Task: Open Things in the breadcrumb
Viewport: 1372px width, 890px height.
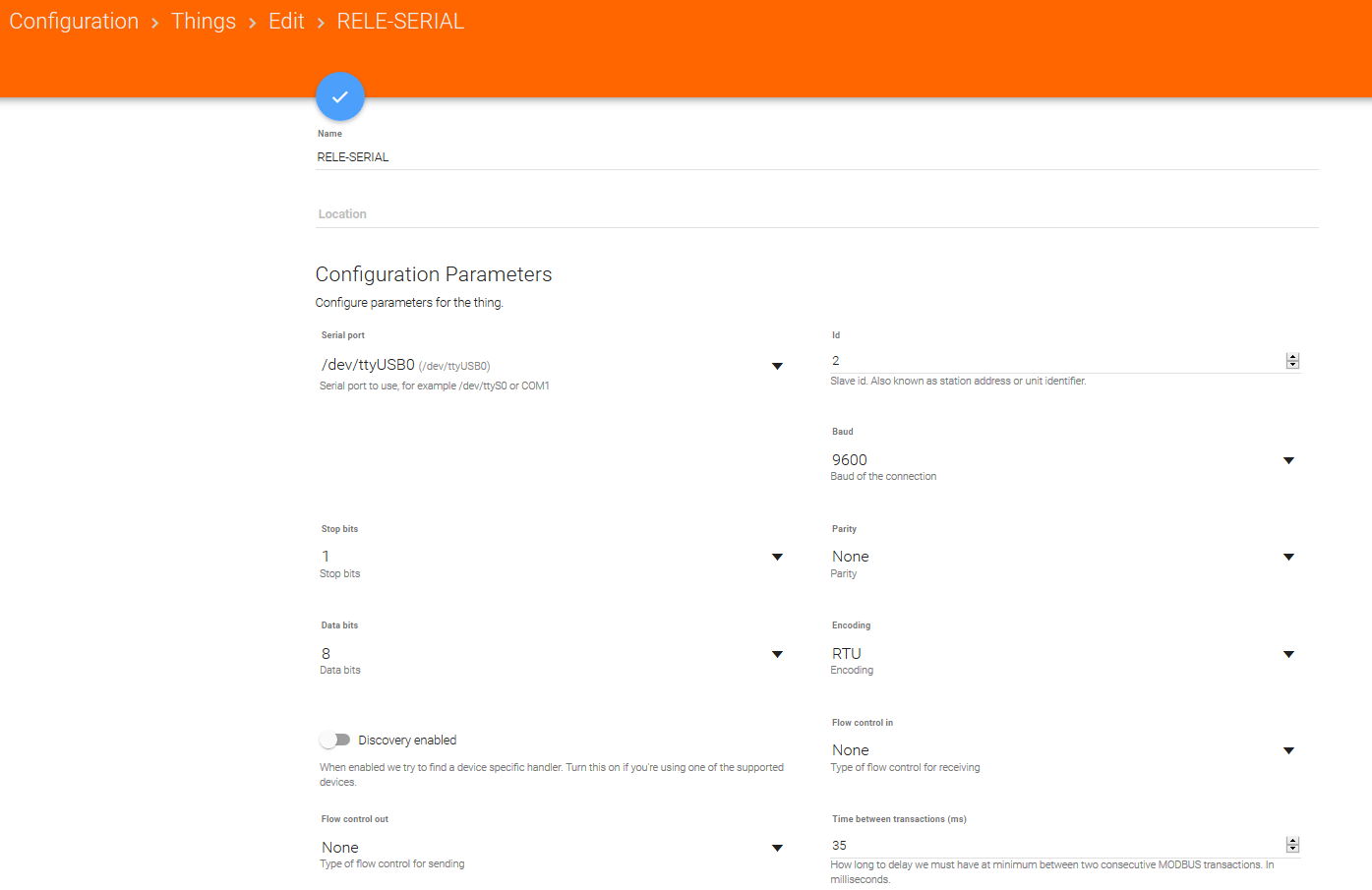Action: 204,21
